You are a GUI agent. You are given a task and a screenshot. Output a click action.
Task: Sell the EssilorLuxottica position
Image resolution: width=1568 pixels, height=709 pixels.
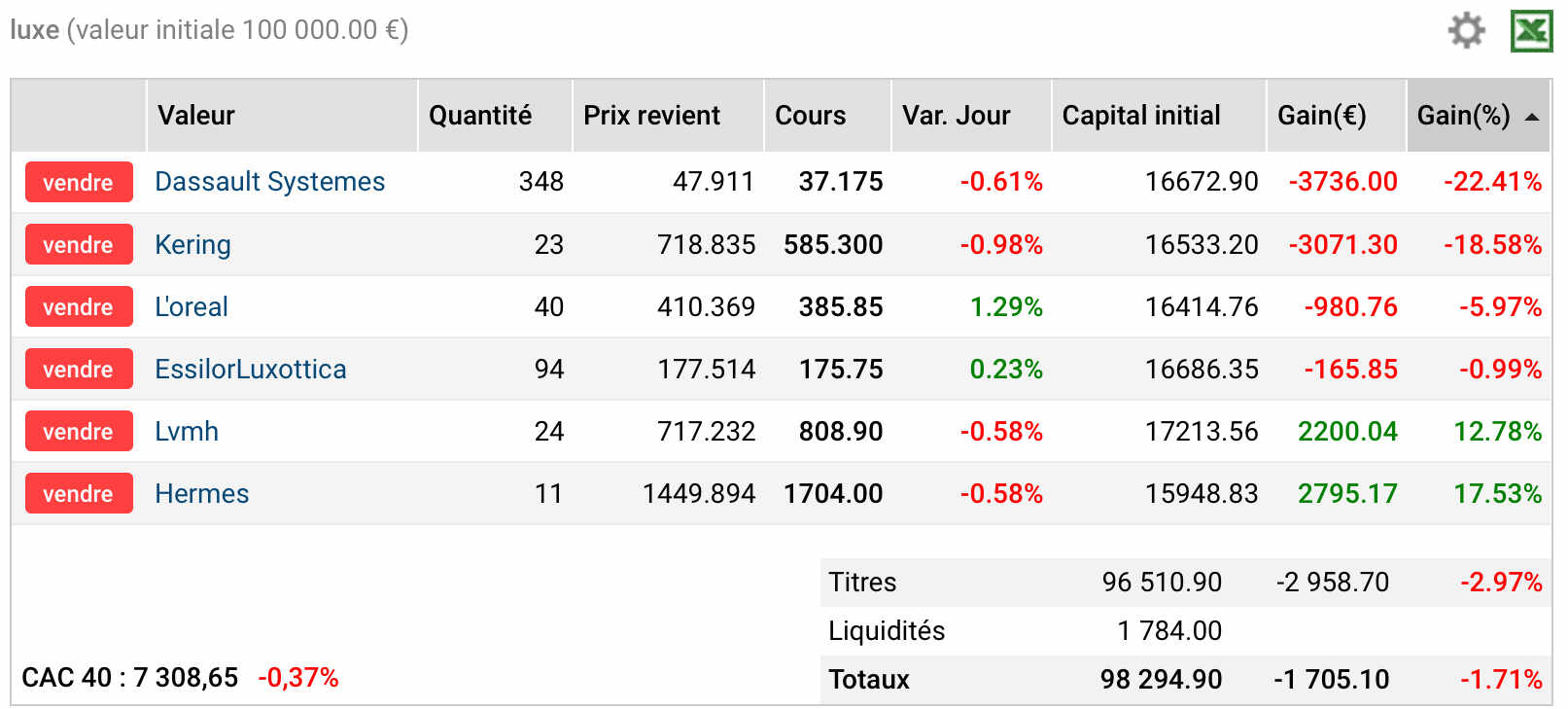[x=79, y=369]
